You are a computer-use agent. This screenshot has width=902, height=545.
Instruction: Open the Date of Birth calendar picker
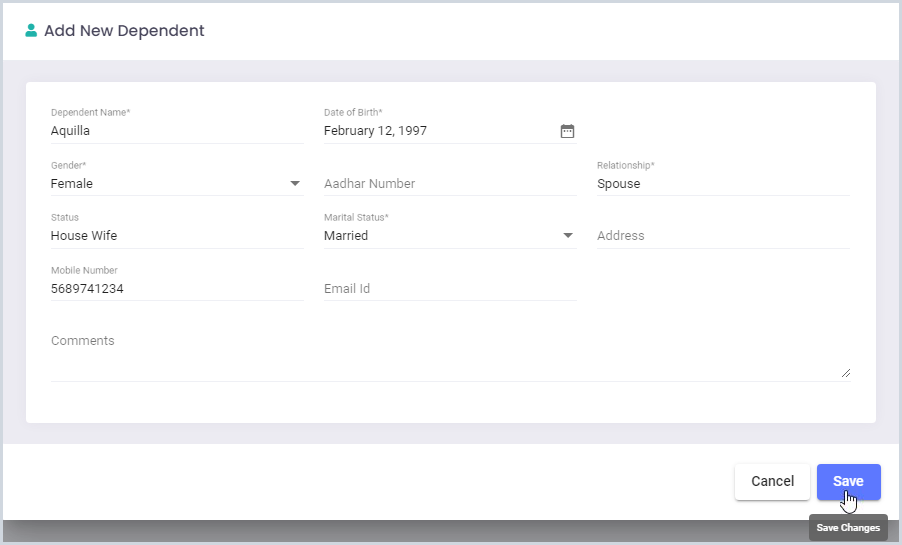pos(567,131)
